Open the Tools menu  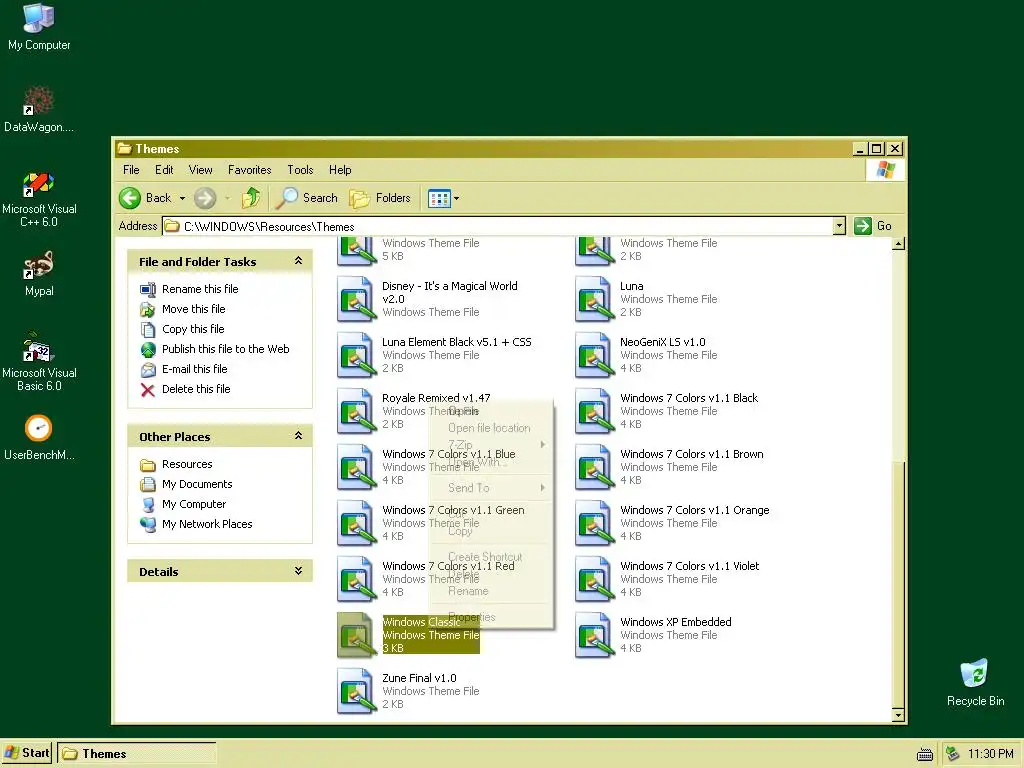pyautogui.click(x=300, y=170)
